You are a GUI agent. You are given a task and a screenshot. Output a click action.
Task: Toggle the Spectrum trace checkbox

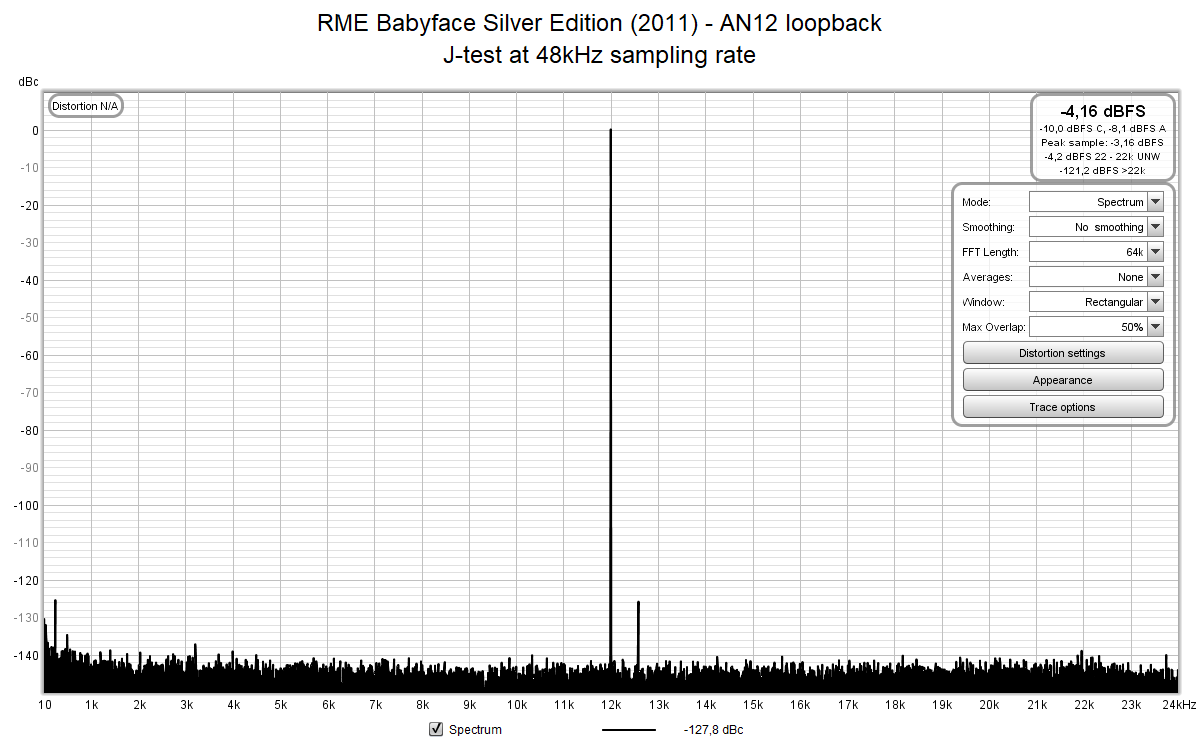coord(436,729)
